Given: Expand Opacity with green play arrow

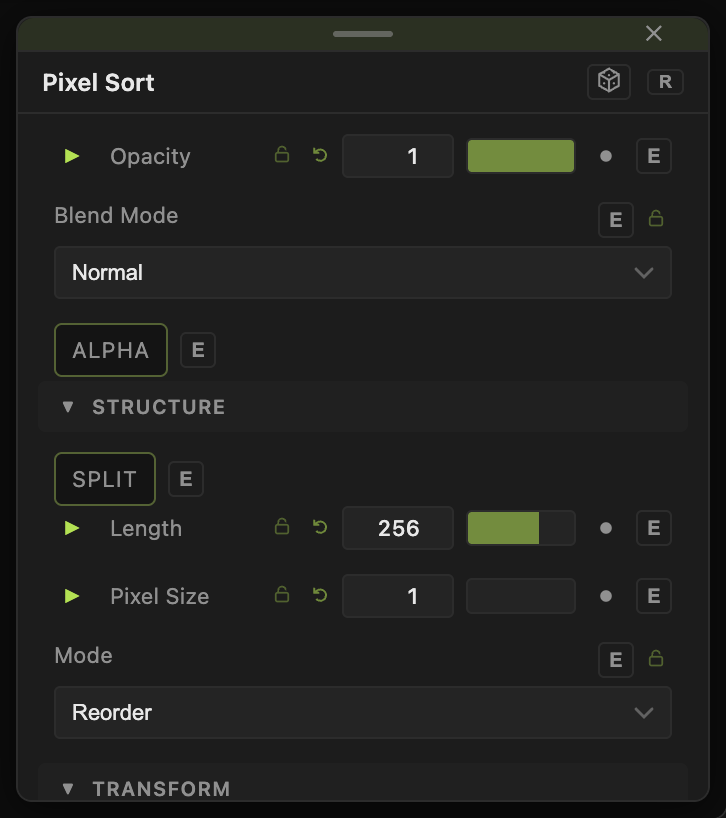Looking at the screenshot, I should (71, 156).
